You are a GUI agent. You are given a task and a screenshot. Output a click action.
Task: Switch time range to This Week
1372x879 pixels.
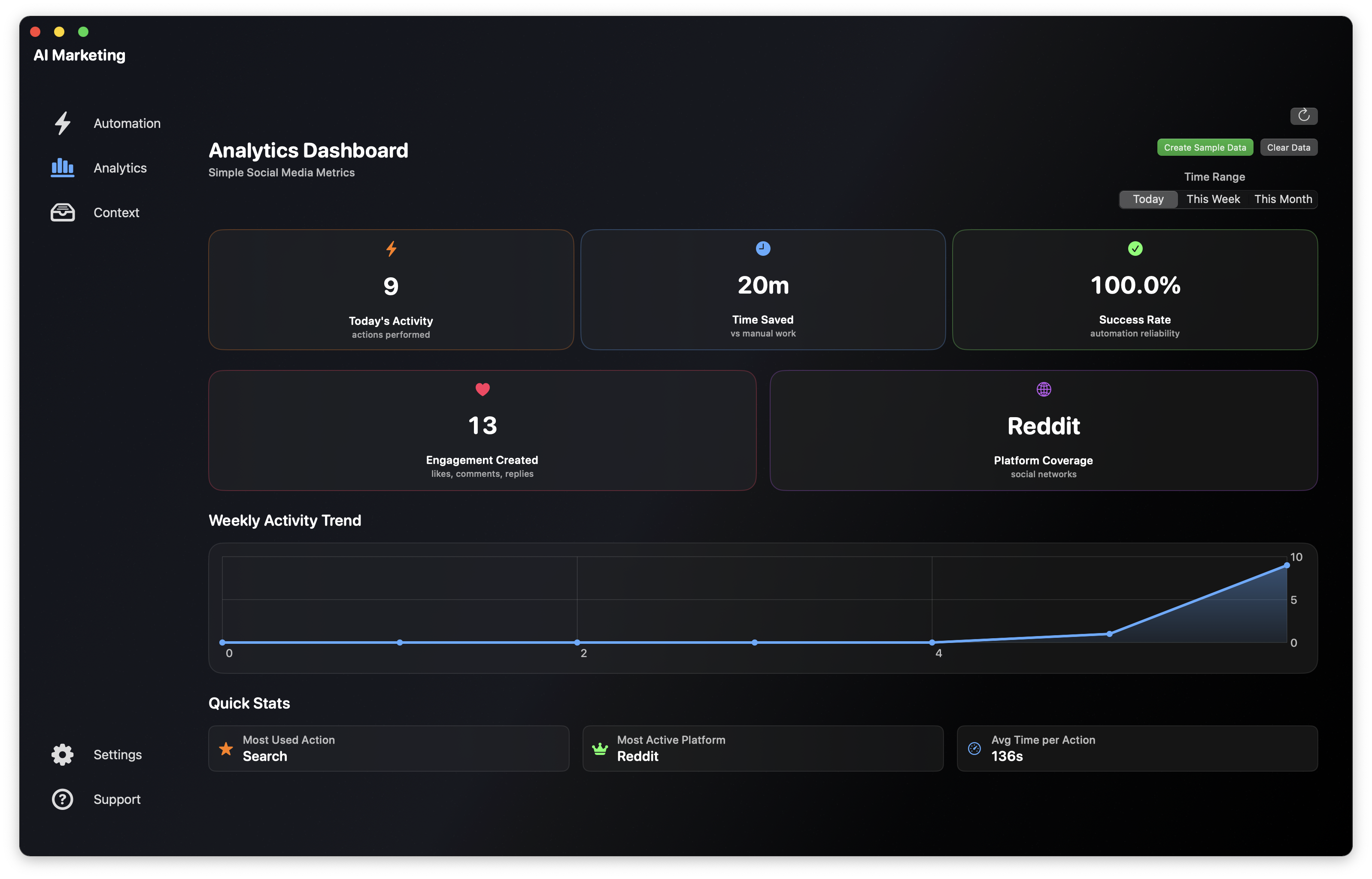(1213, 199)
